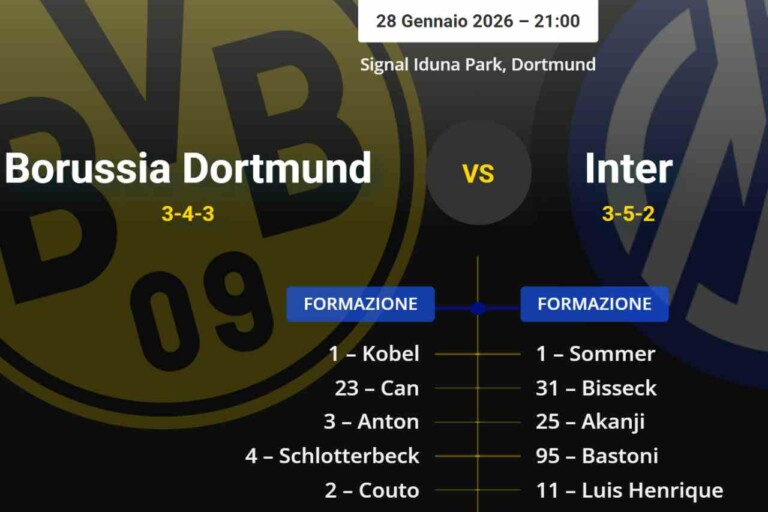Select player 4 – Schlotterbeck
Screen dimensions: 768x512
coord(332,456)
